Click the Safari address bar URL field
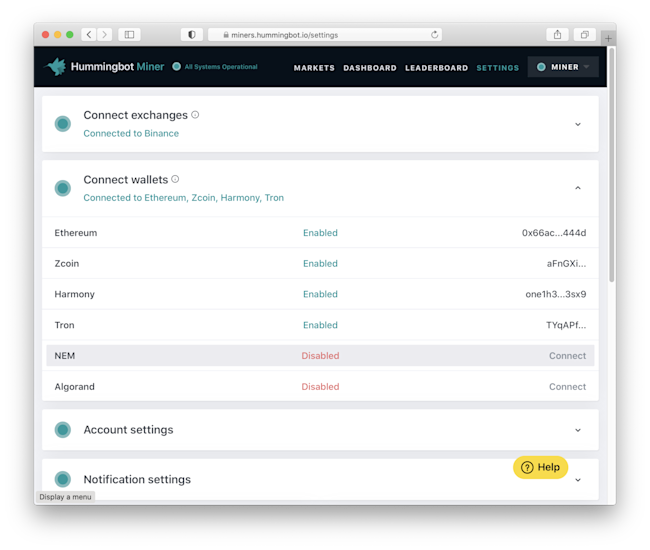 click(325, 34)
